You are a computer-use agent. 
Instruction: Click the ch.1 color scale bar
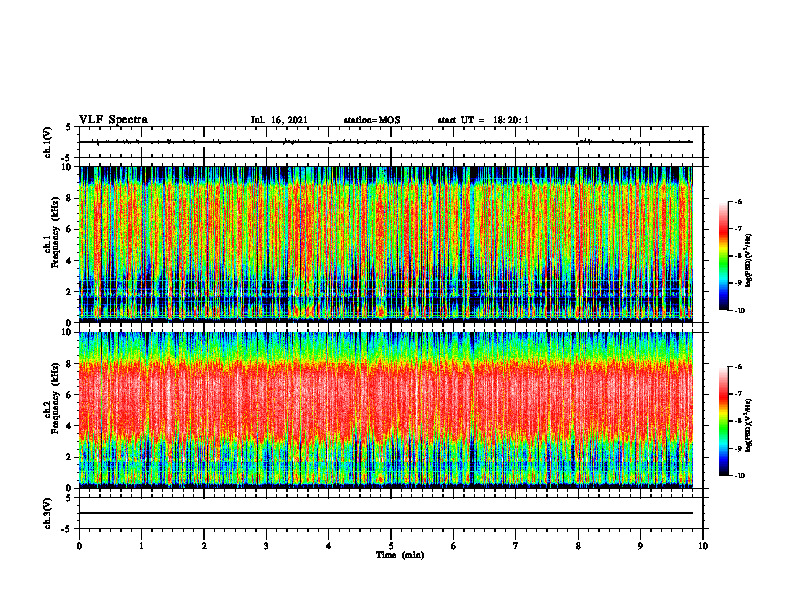point(723,256)
